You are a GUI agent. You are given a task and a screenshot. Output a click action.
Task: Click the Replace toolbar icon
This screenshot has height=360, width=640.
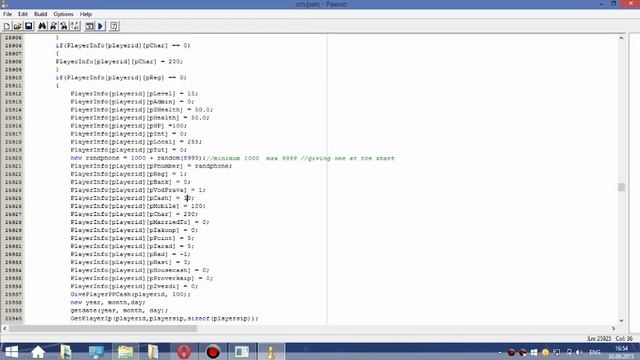point(64,26)
